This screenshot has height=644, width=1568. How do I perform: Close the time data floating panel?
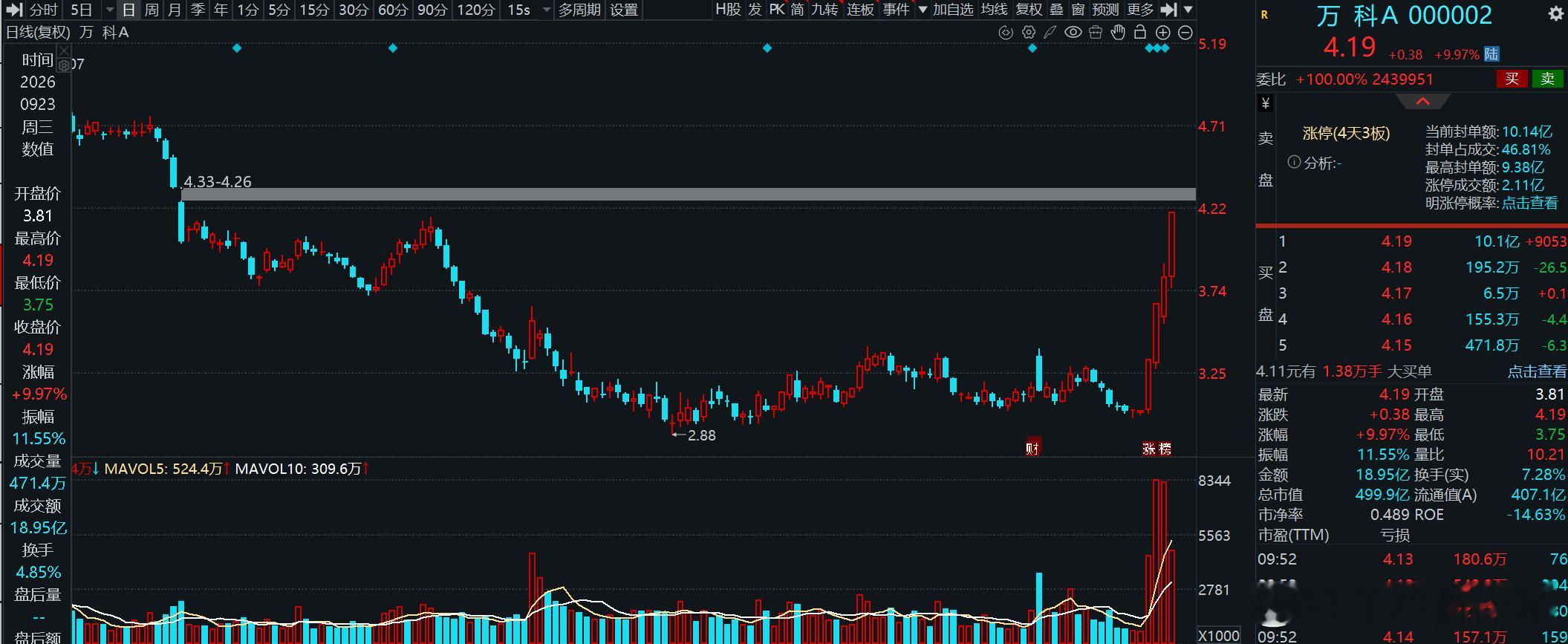coord(64,51)
